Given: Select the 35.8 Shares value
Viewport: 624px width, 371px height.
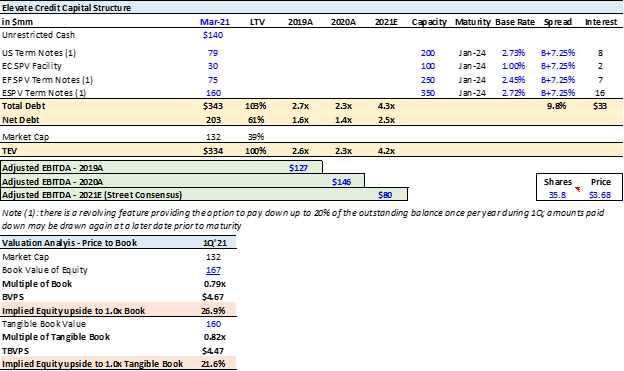Looking at the screenshot, I should pos(557,195).
